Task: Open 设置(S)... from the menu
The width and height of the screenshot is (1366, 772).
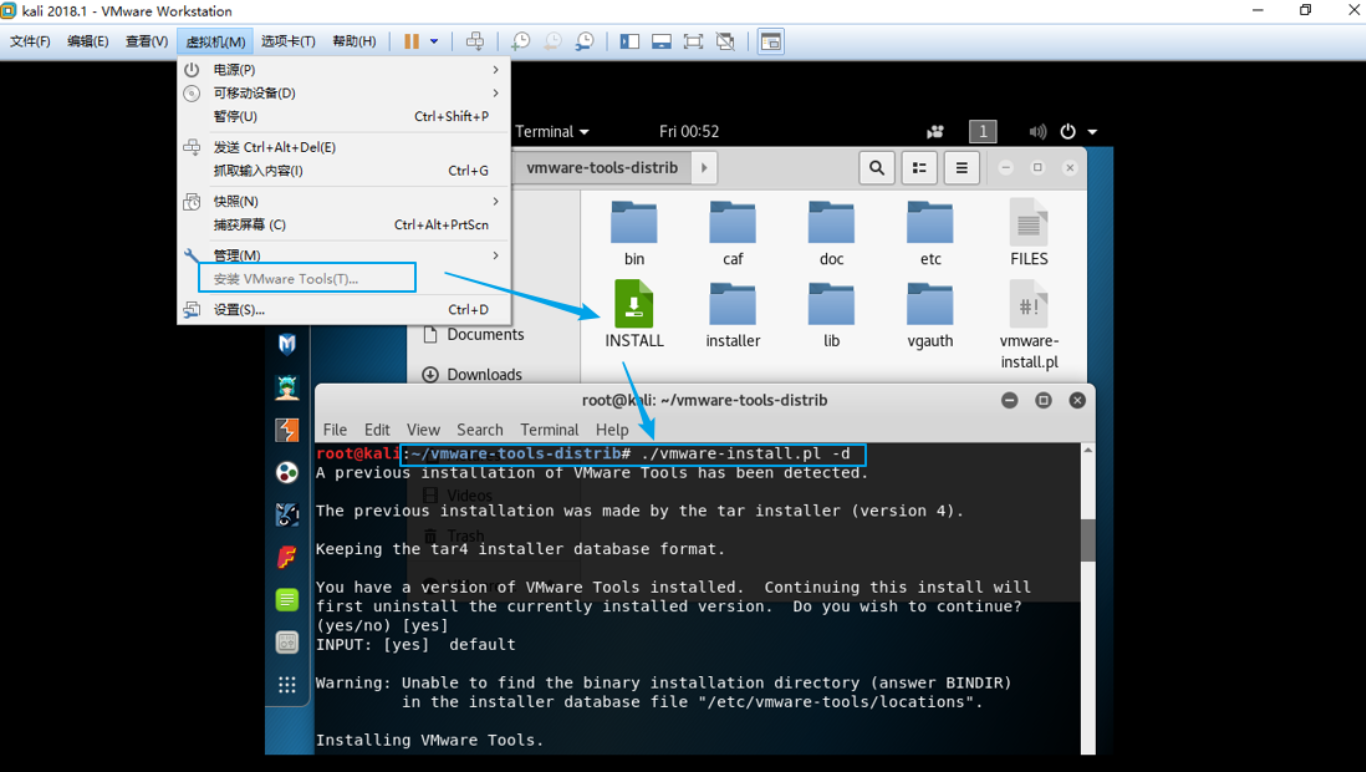Action: pos(344,309)
